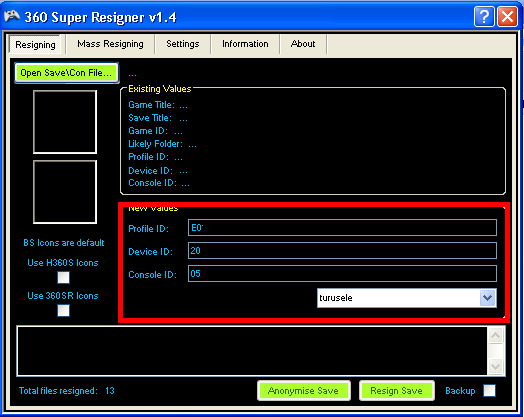This screenshot has height=417, width=524.
Task: Expand the turusele profile dropdown arrow
Action: point(488,298)
